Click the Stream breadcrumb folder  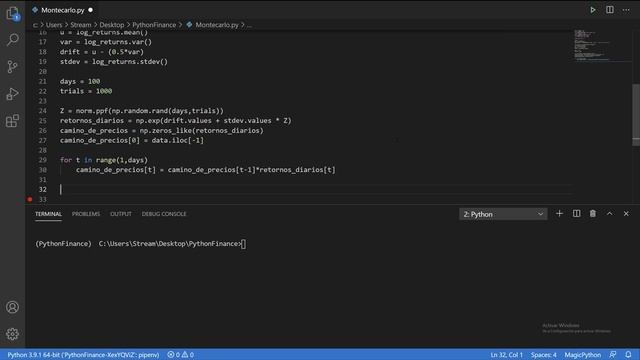coord(81,25)
